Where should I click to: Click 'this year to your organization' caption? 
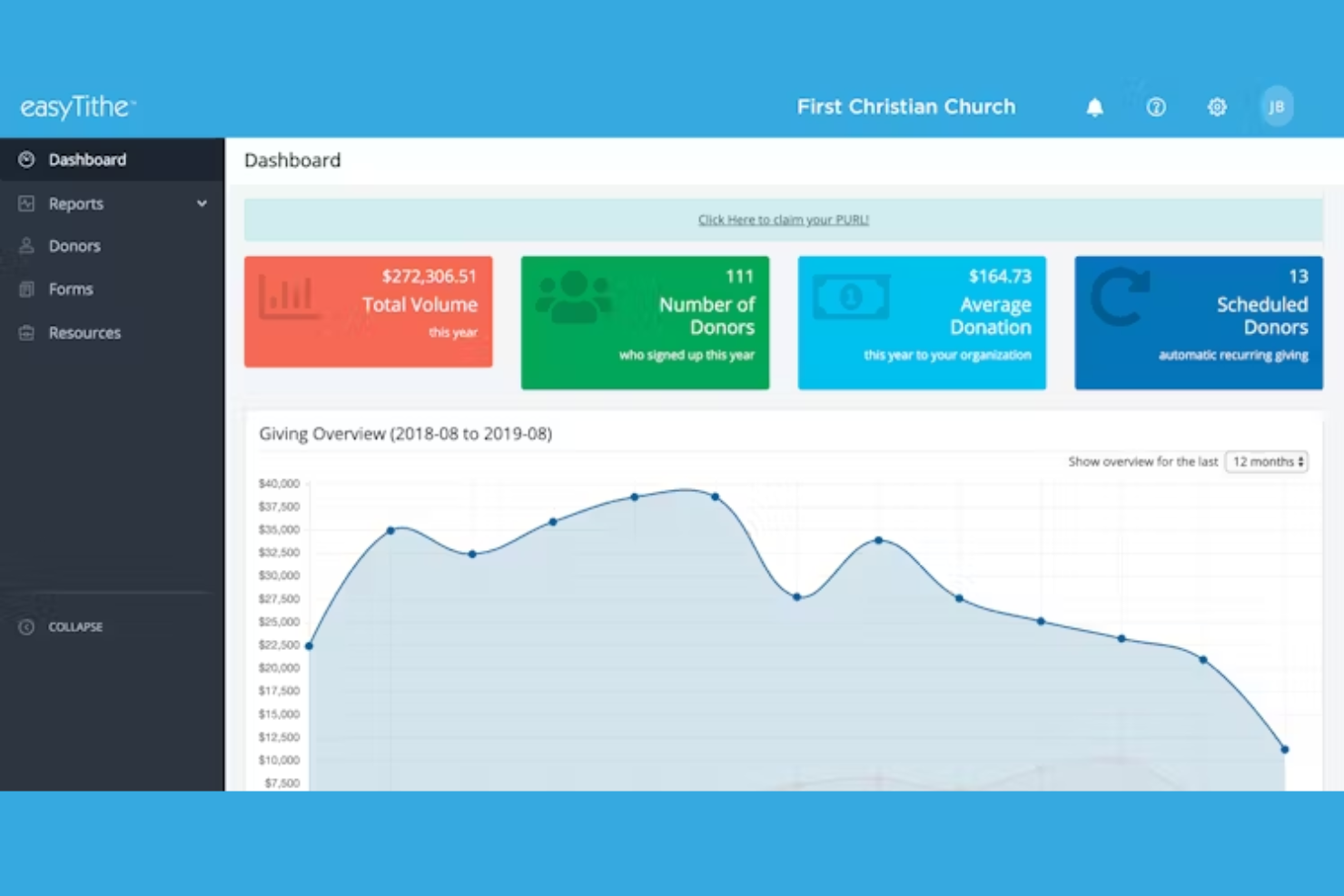947,355
